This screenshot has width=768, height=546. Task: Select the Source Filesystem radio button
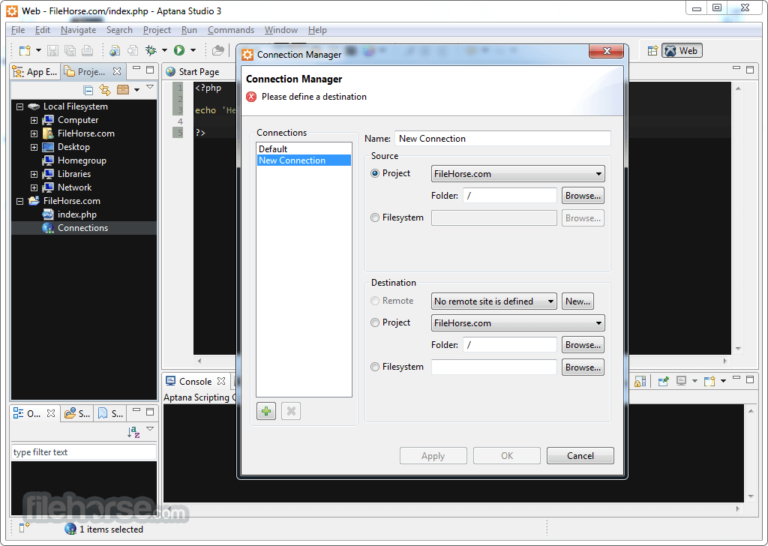tap(375, 218)
